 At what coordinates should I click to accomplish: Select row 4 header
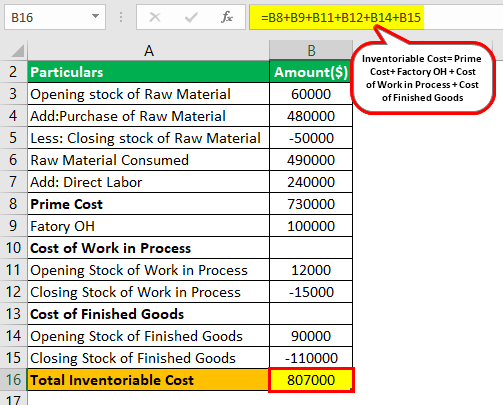(13, 116)
